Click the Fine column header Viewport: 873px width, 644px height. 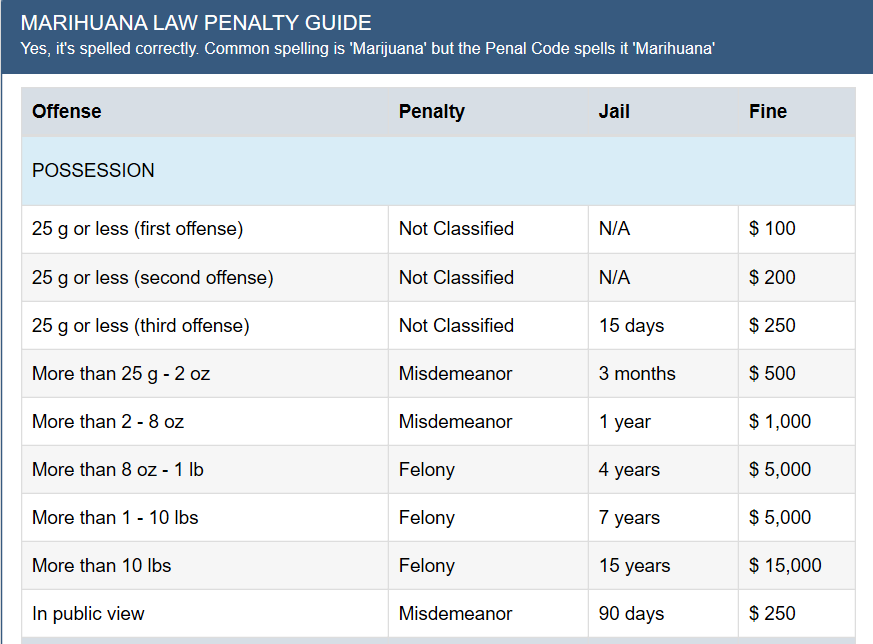click(768, 112)
